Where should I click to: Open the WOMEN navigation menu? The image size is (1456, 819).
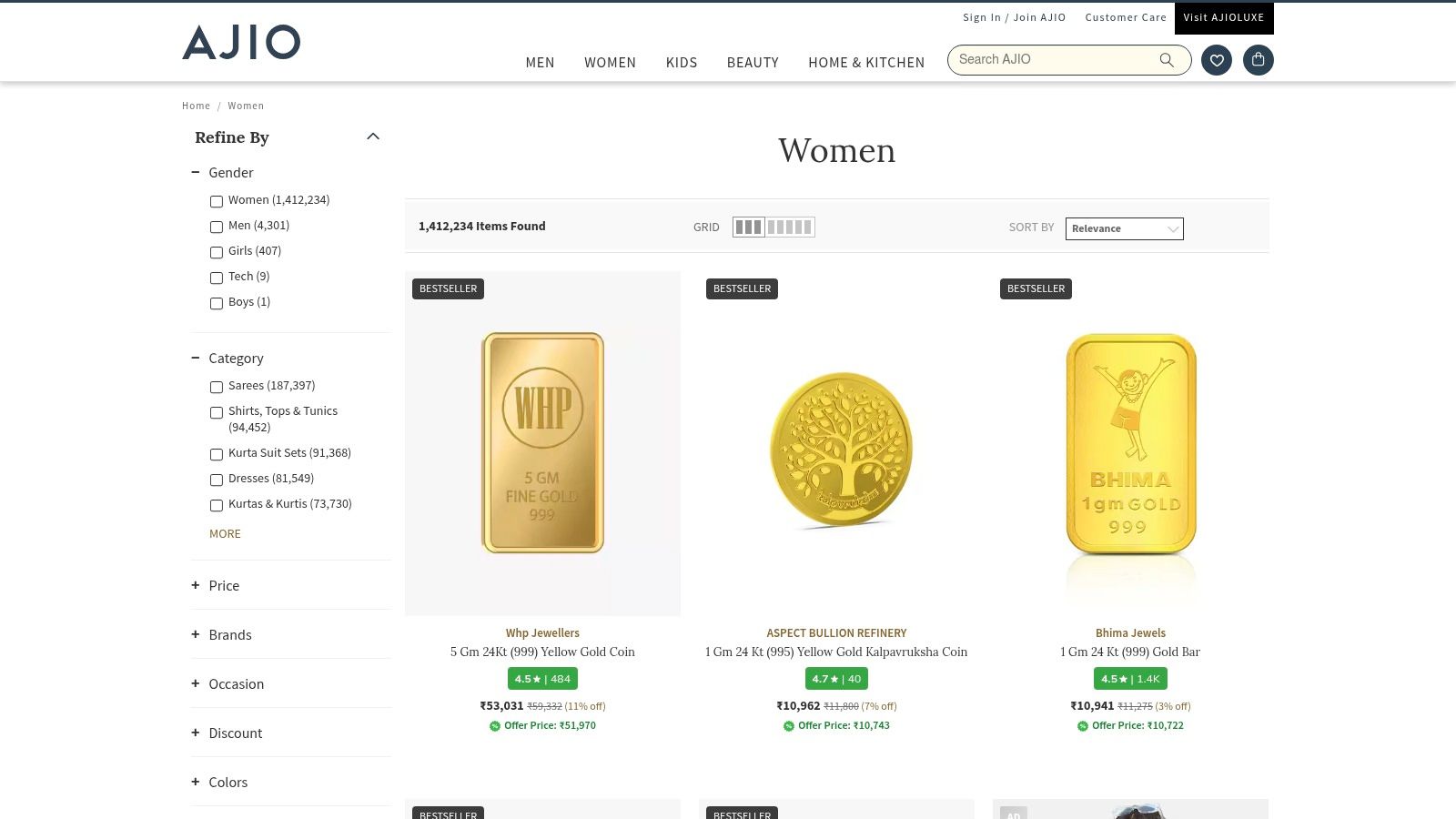click(x=610, y=63)
